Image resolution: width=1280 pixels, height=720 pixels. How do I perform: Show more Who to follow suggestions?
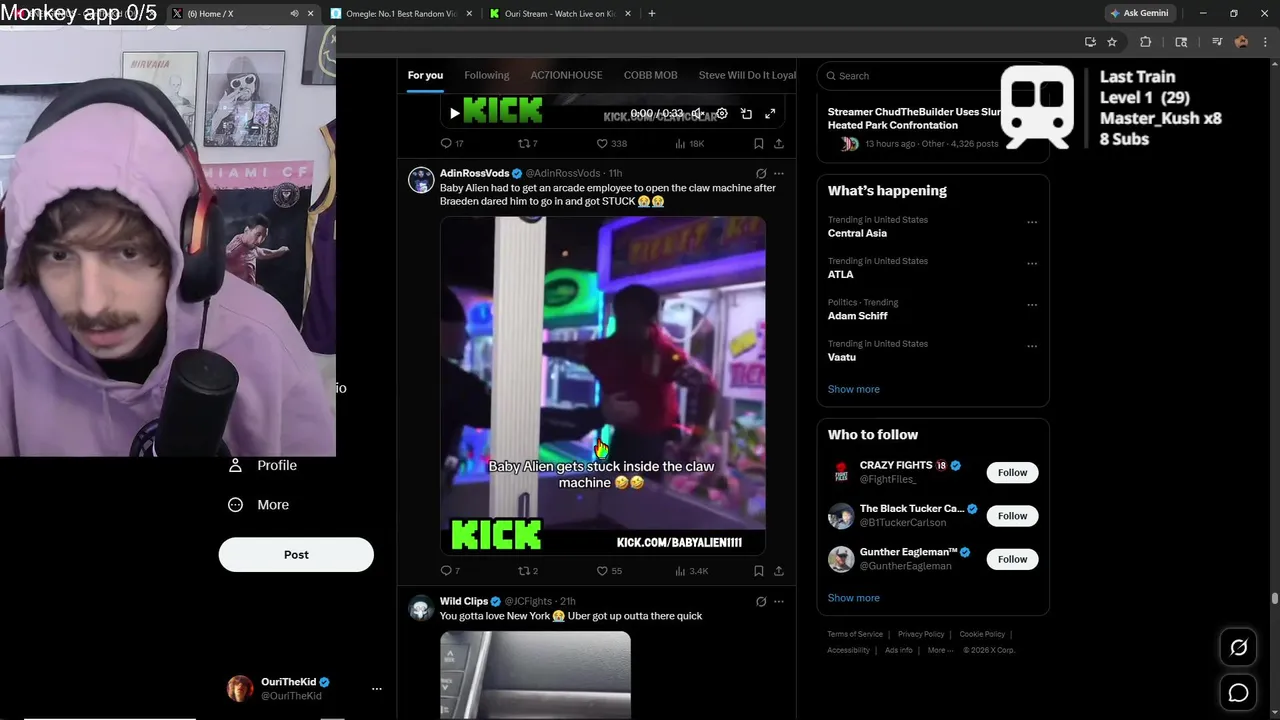pyautogui.click(x=854, y=598)
